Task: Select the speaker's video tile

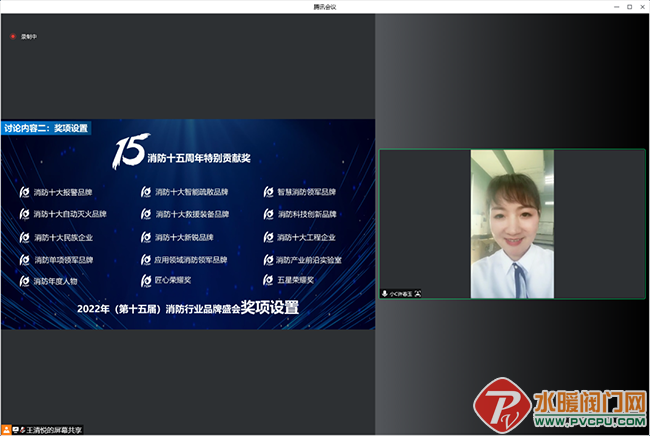Action: pyautogui.click(x=512, y=224)
